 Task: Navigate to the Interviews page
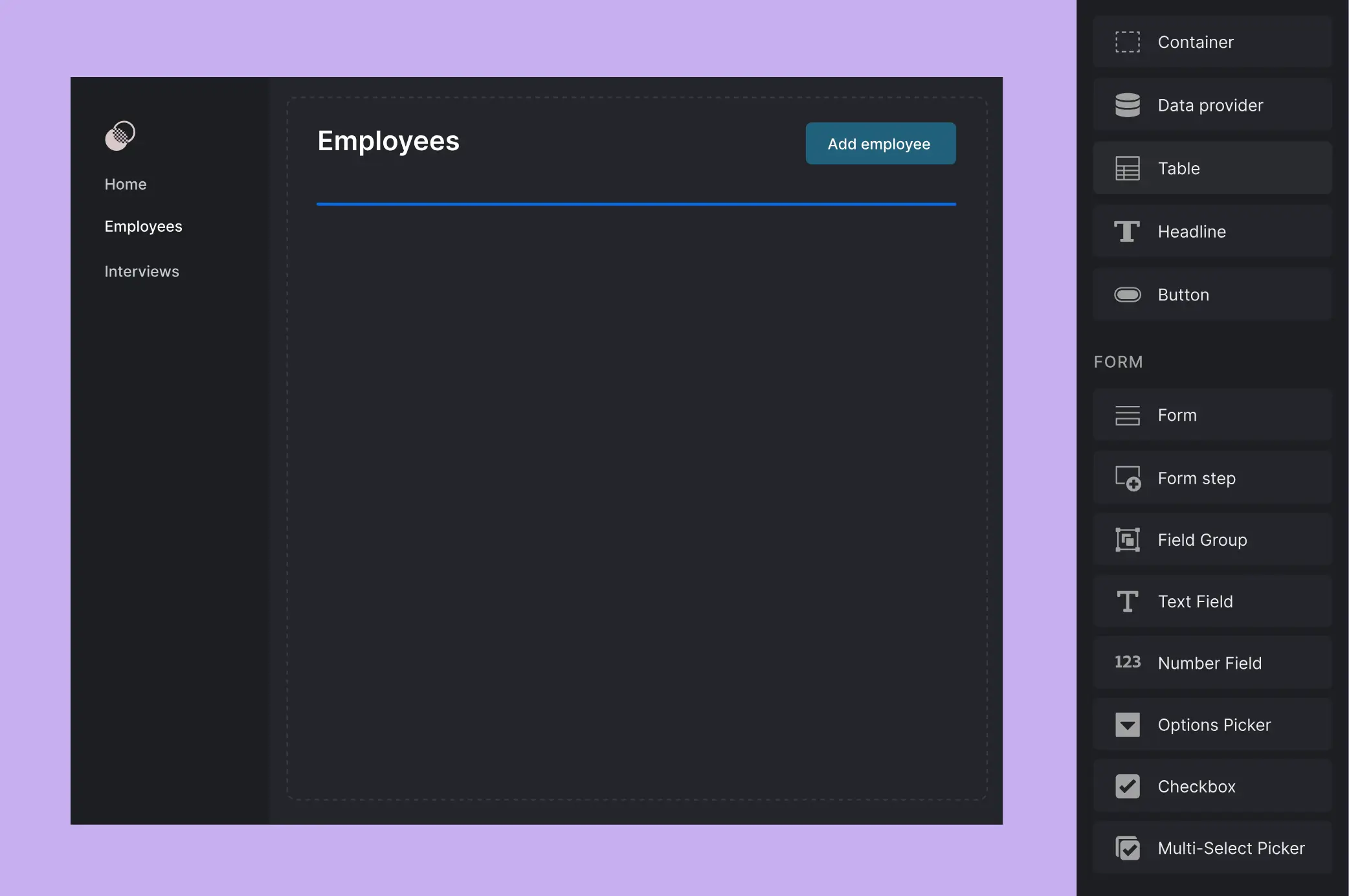141,271
